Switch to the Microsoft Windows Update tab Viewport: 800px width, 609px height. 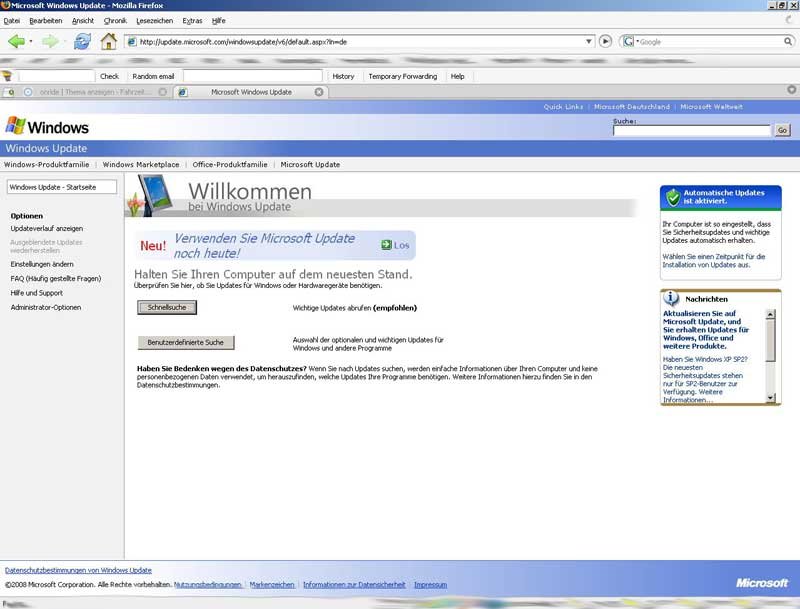pos(251,92)
